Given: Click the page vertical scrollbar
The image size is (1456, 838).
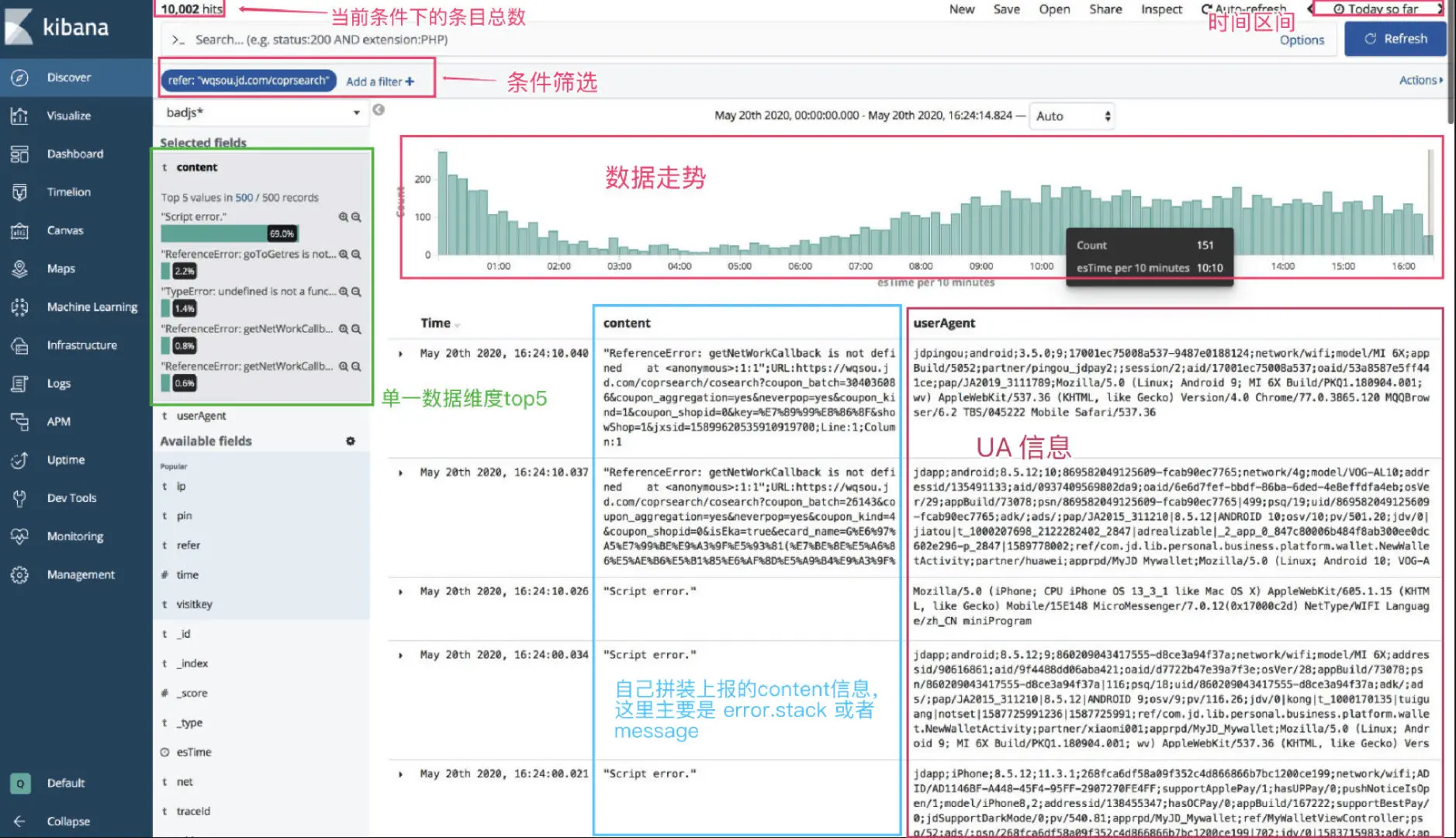Looking at the screenshot, I should [1451, 62].
